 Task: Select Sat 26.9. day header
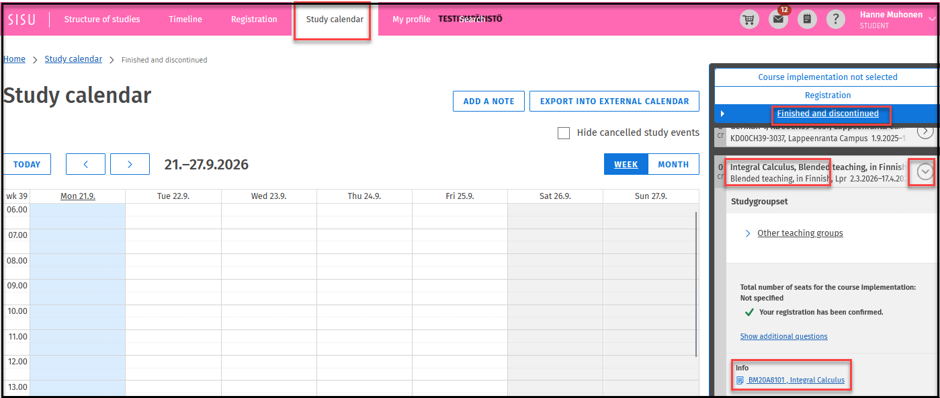click(555, 197)
